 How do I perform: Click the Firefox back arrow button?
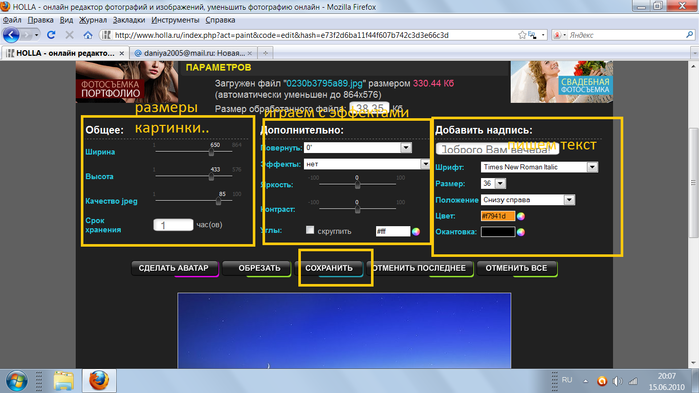[x=11, y=35]
